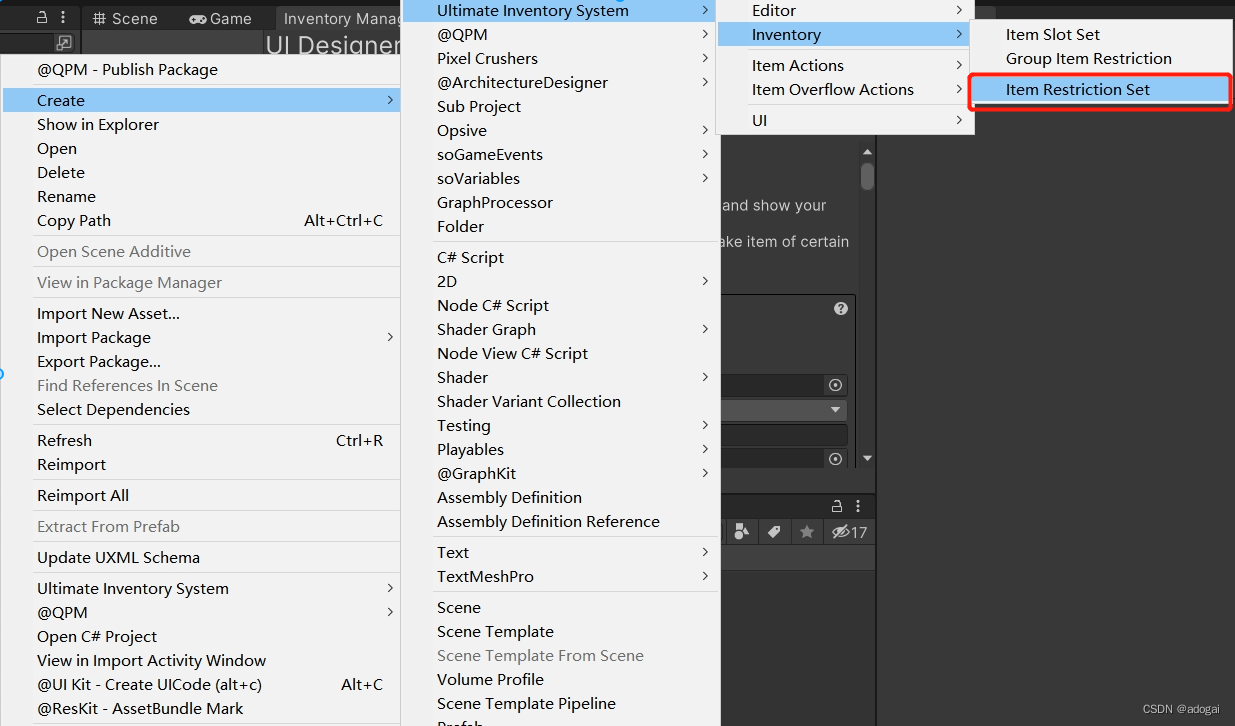Choose Reimport All
The width and height of the screenshot is (1235, 726).
[x=201, y=495]
